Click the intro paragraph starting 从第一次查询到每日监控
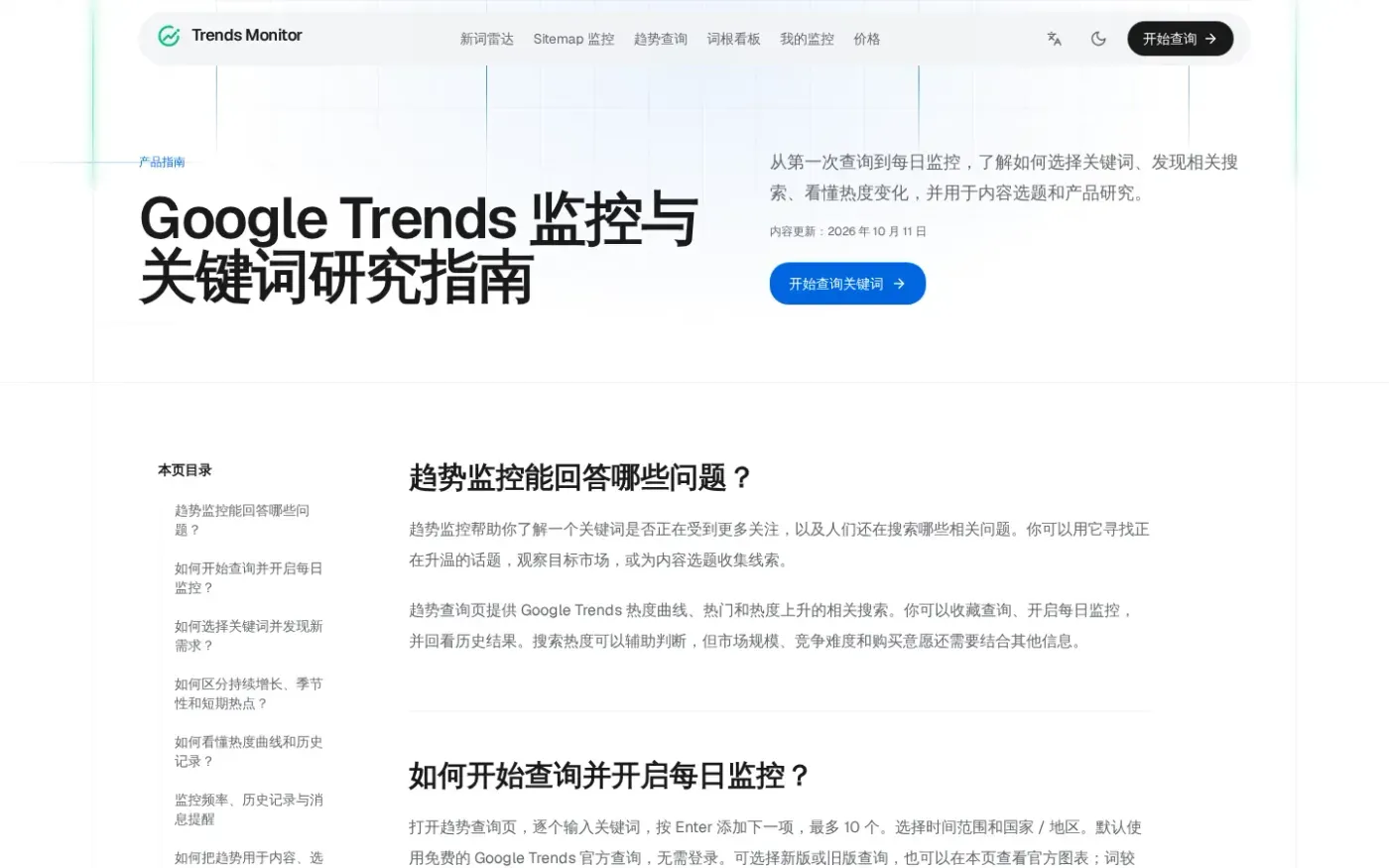Image resolution: width=1389 pixels, height=868 pixels. [1004, 178]
